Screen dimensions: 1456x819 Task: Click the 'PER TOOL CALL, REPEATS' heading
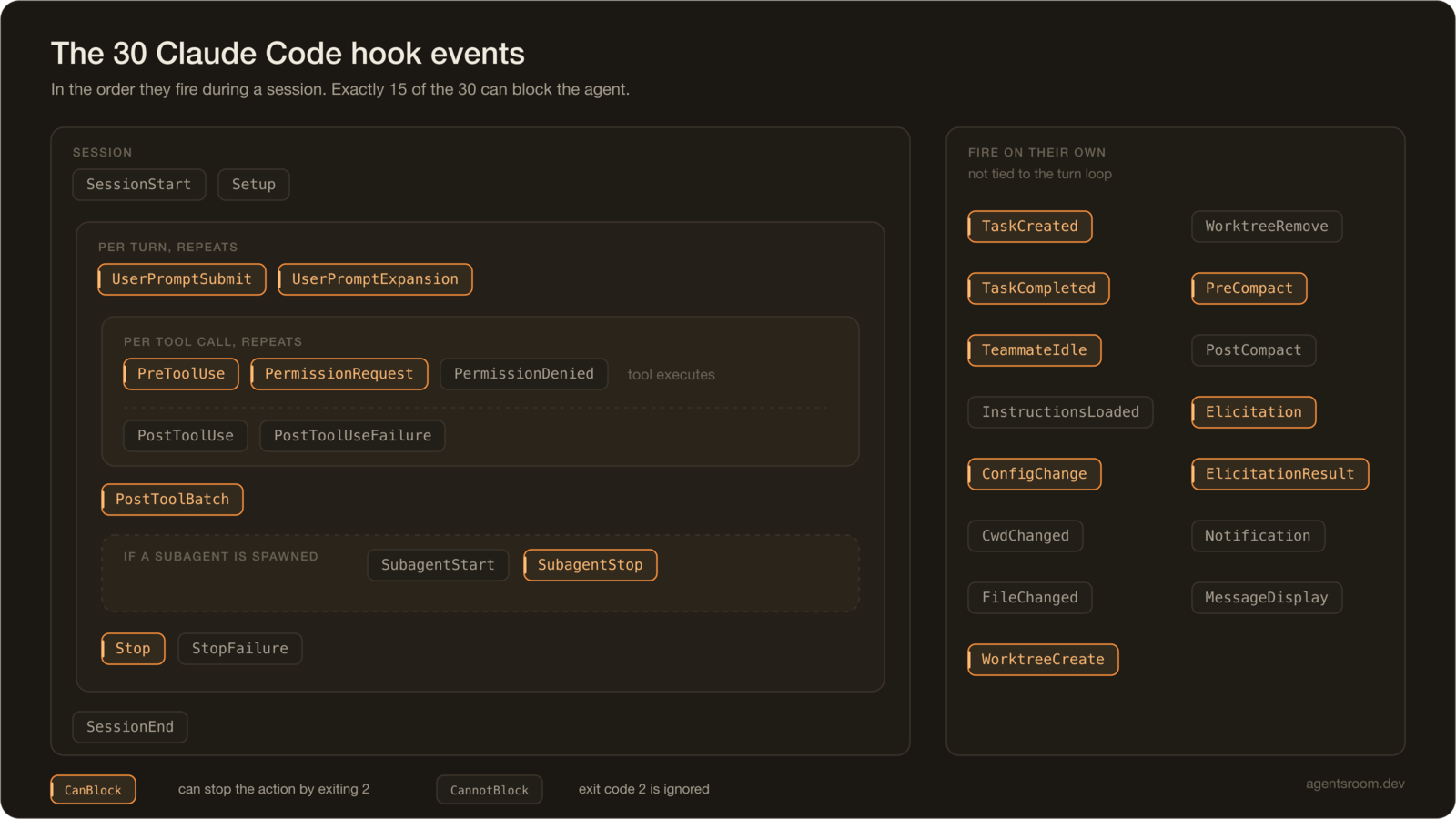(x=213, y=342)
